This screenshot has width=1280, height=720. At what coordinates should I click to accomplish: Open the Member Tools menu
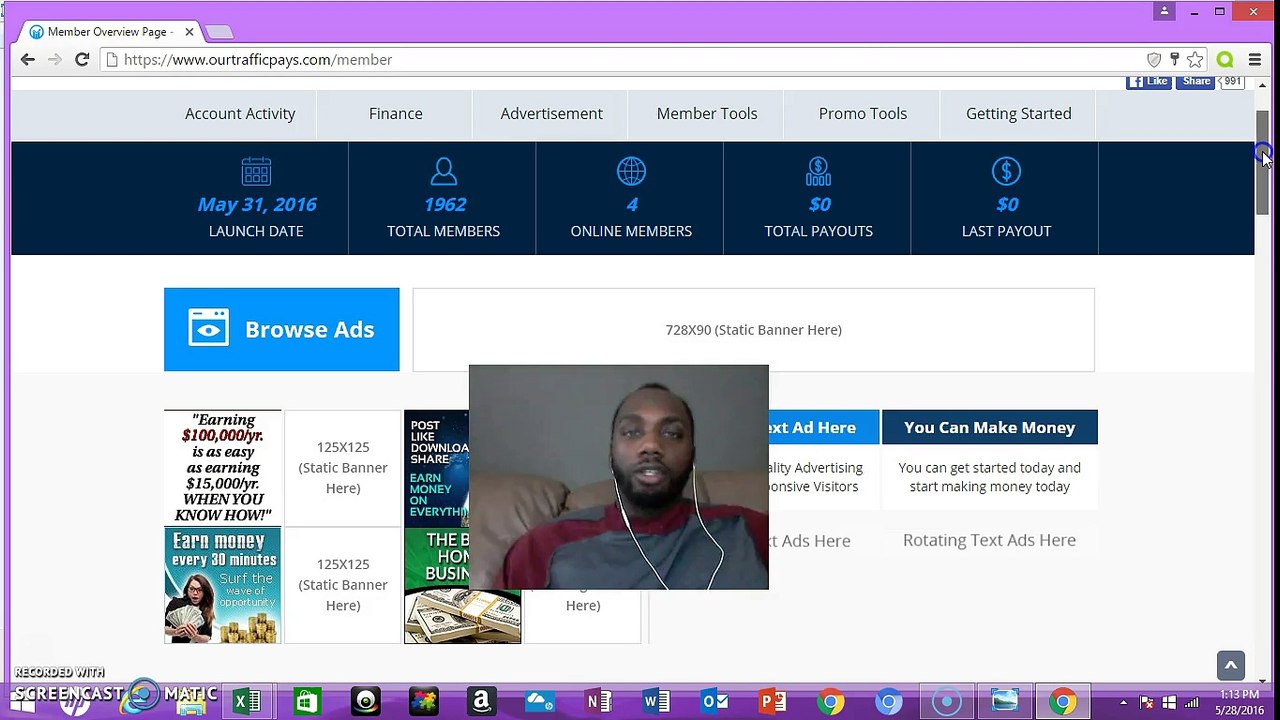(x=707, y=114)
